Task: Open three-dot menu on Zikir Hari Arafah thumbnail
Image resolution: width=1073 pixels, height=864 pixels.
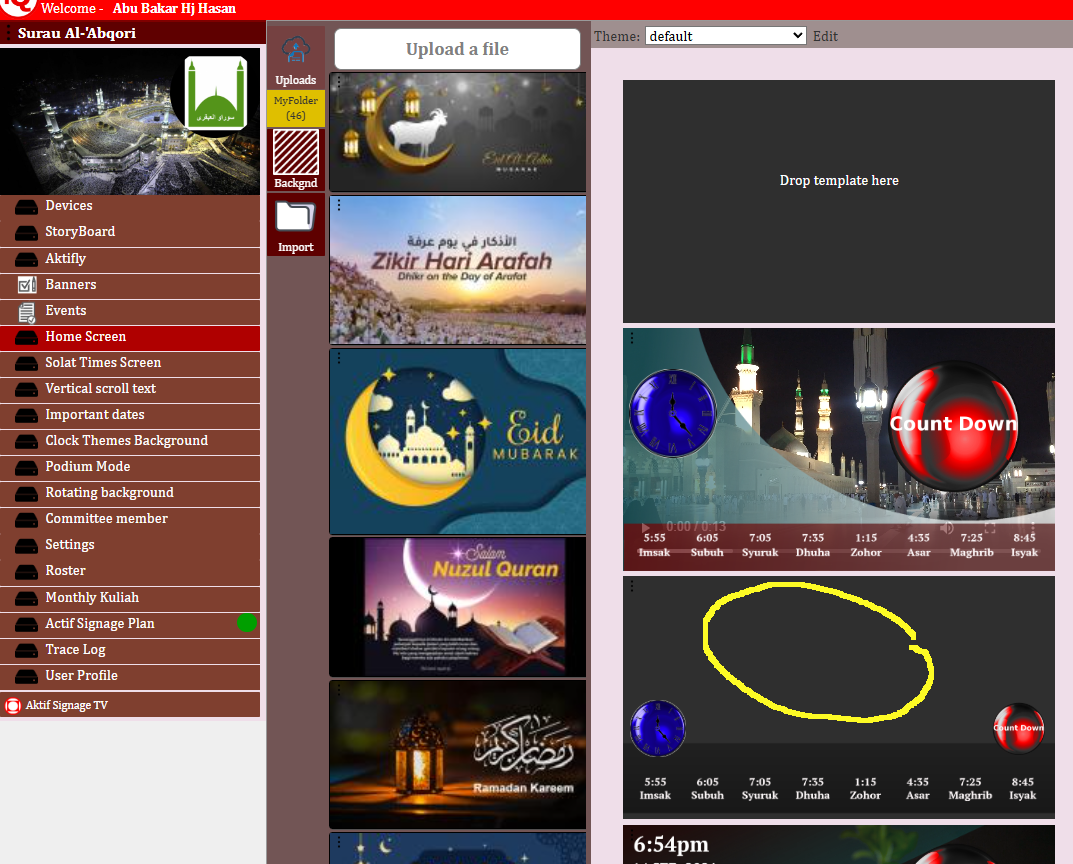Action: pos(339,204)
